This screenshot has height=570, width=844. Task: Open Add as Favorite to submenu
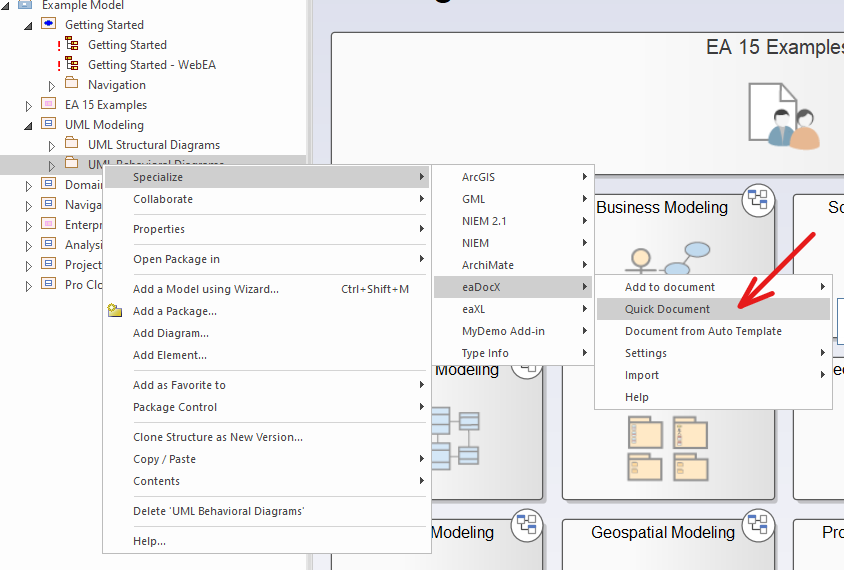(x=267, y=385)
